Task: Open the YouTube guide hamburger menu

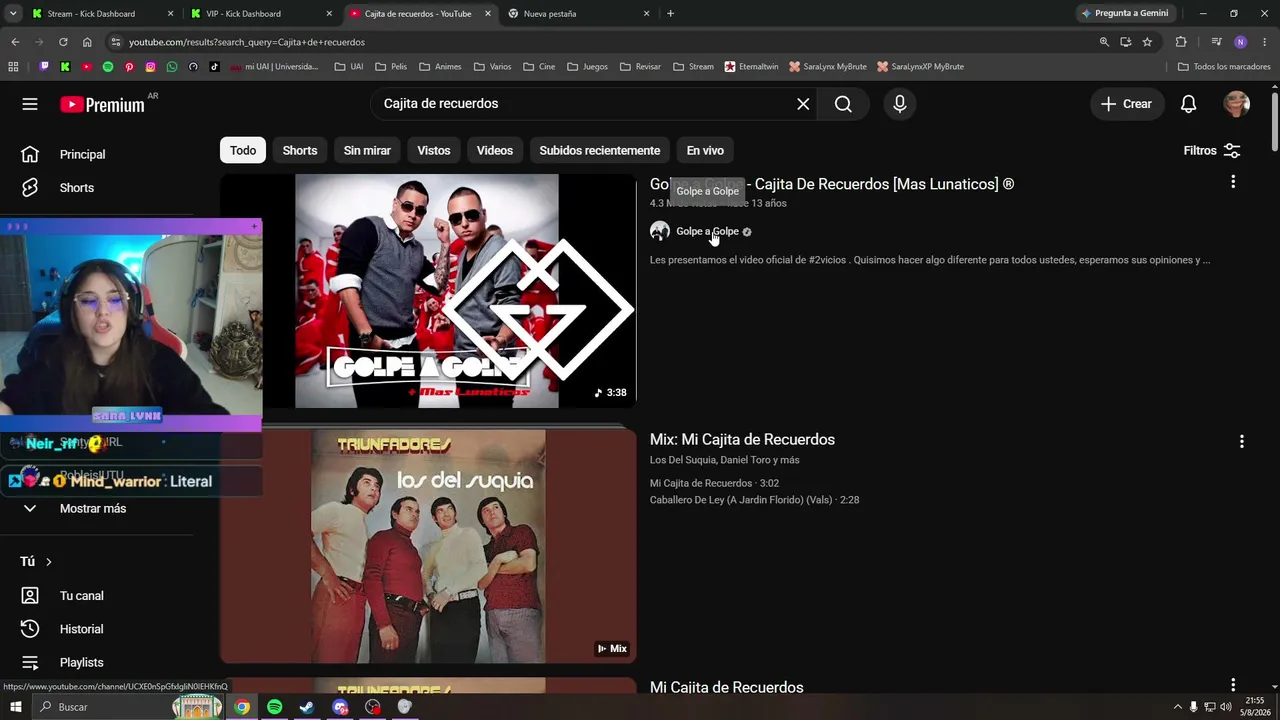Action: (x=30, y=104)
